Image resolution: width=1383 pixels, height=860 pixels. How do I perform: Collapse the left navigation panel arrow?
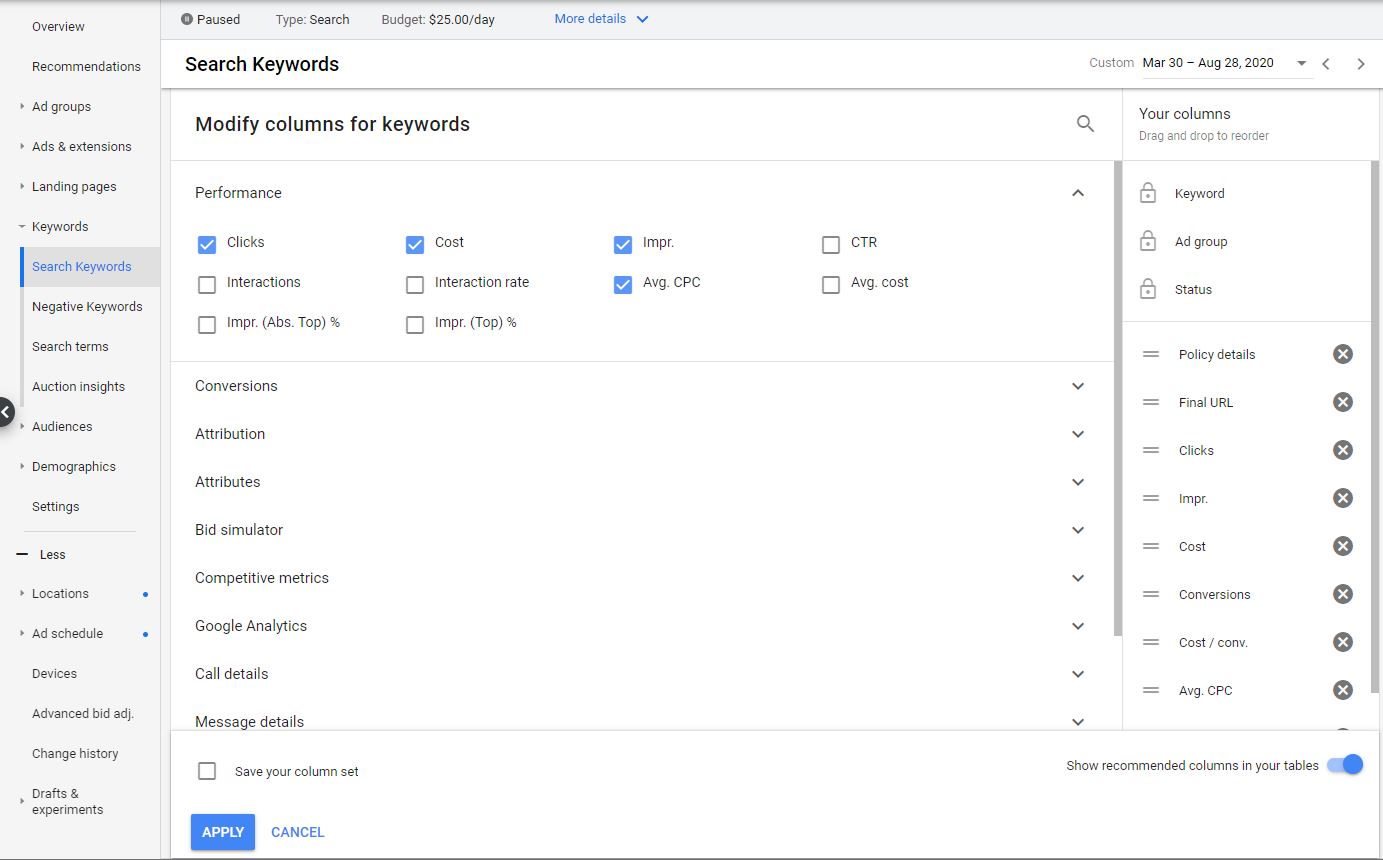click(5, 411)
